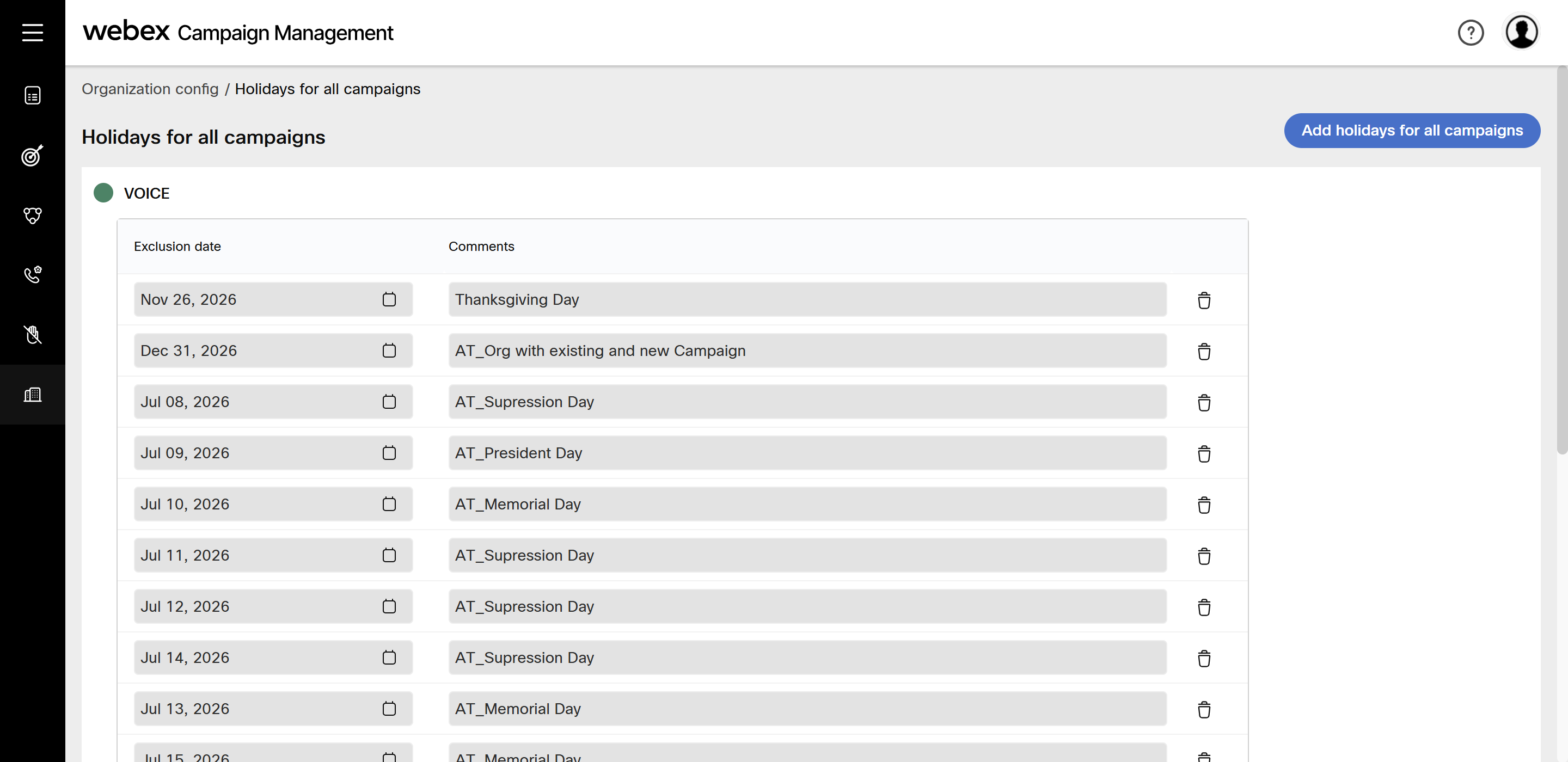The image size is (1568, 762).
Task: Edit AT_Org with existing and new Campaign comment
Action: [807, 350]
